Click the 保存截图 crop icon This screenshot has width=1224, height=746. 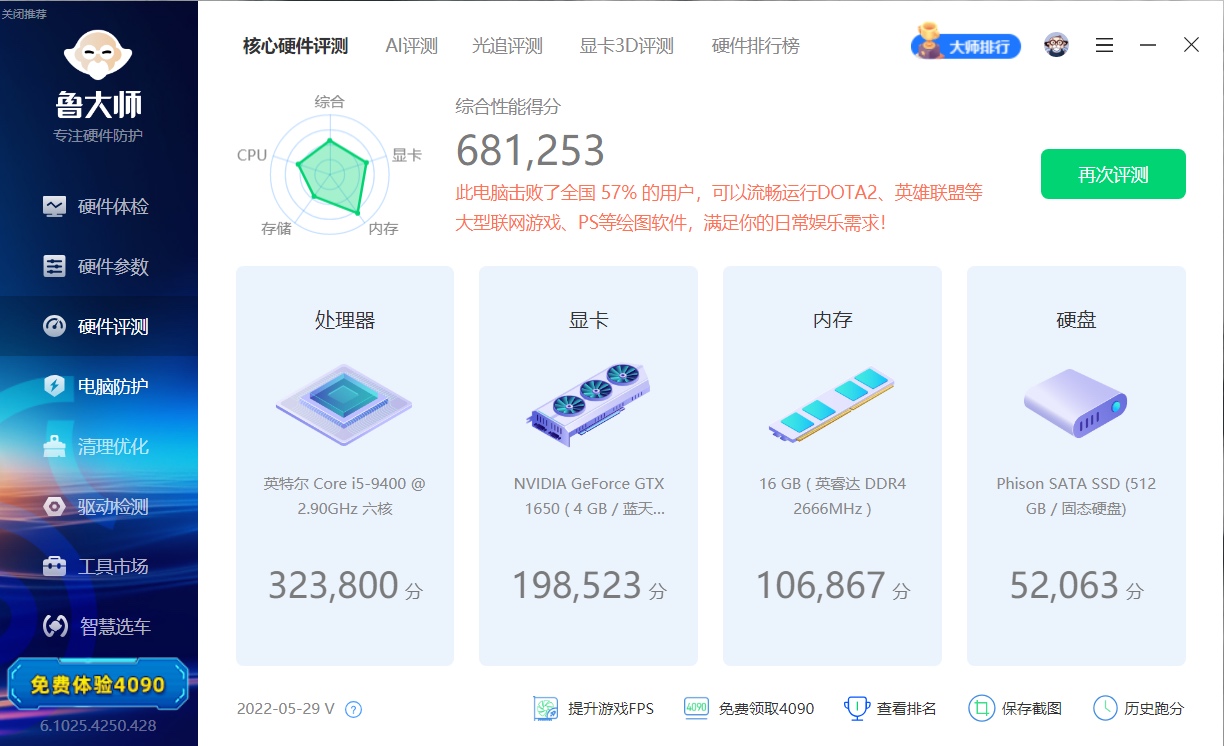point(981,708)
